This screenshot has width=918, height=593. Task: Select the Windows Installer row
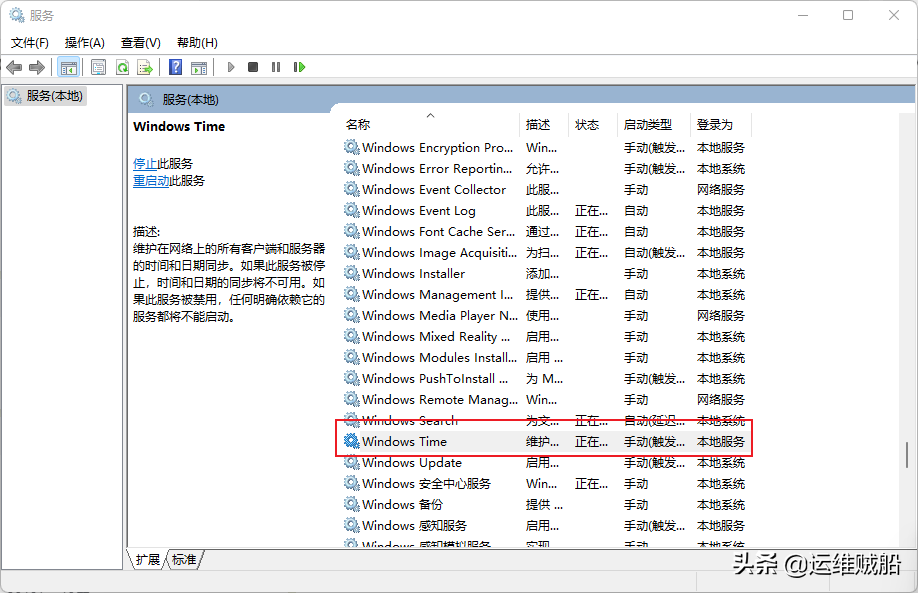pos(546,274)
